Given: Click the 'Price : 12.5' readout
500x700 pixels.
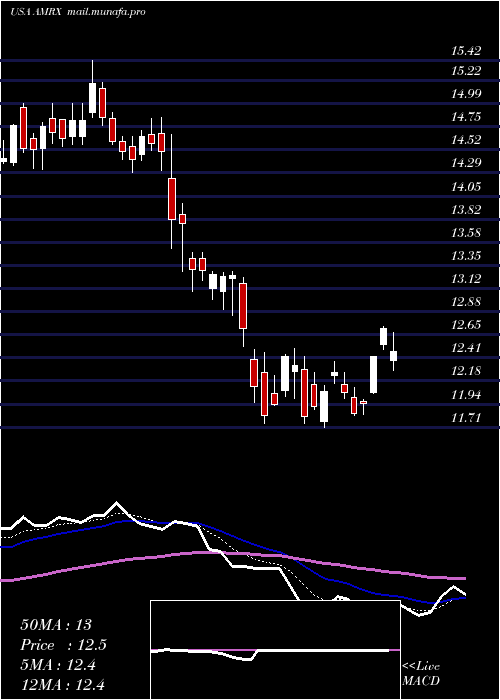Looking at the screenshot, I should coord(63,645).
